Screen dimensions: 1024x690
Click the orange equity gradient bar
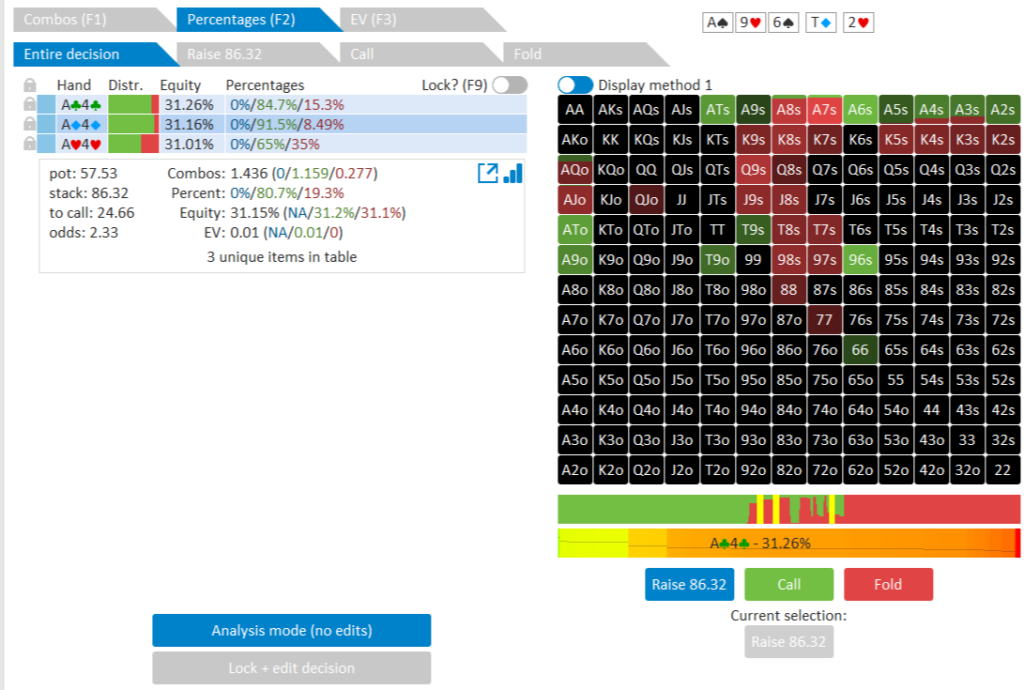tap(788, 544)
